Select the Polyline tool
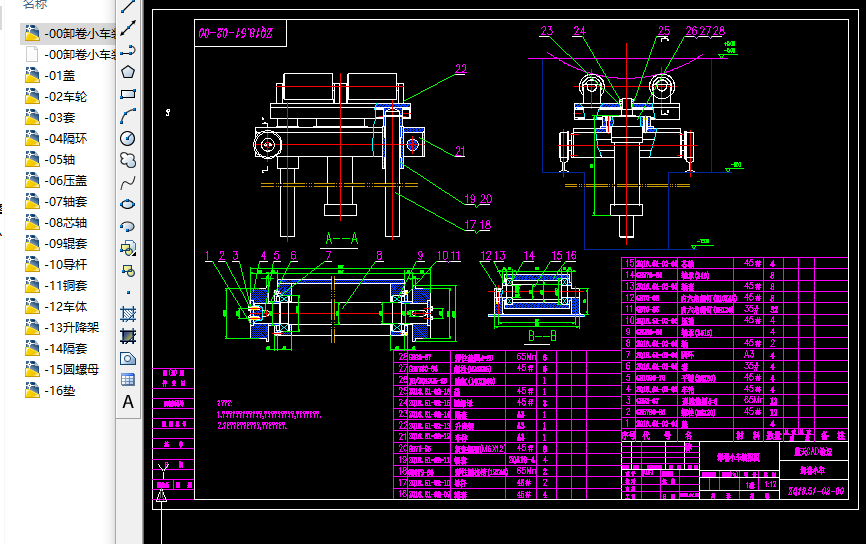 click(128, 50)
